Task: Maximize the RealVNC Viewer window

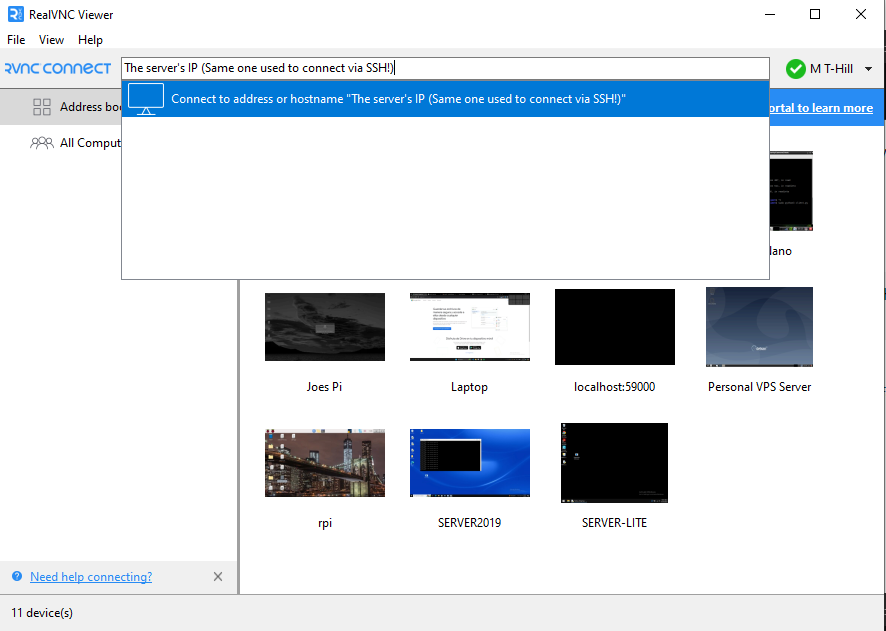Action: point(815,14)
